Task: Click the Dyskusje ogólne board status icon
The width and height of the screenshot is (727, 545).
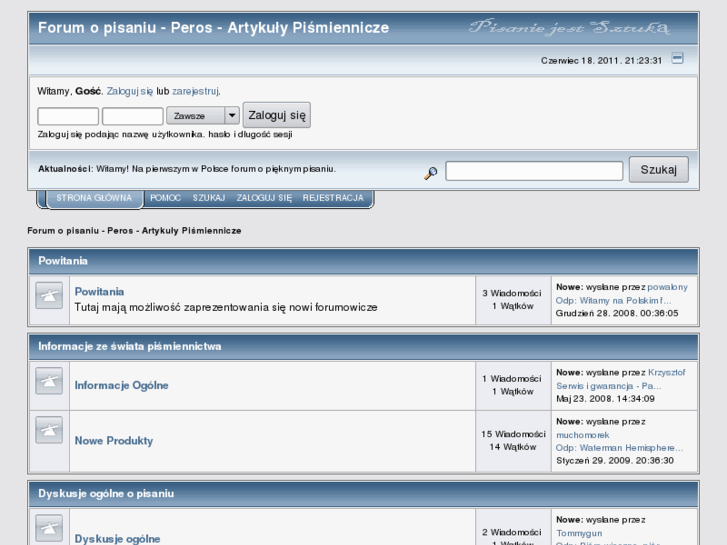Action: 49,528
